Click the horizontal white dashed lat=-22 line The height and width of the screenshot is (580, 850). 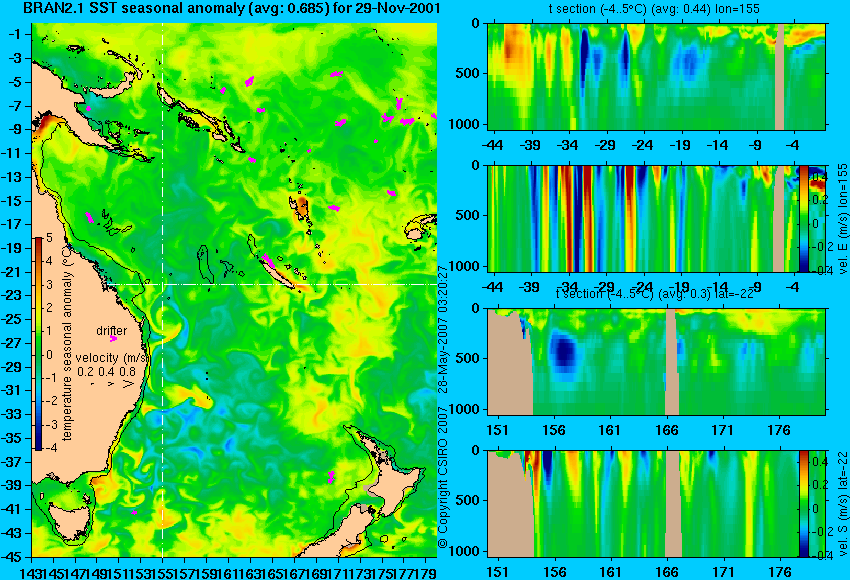coord(271,285)
